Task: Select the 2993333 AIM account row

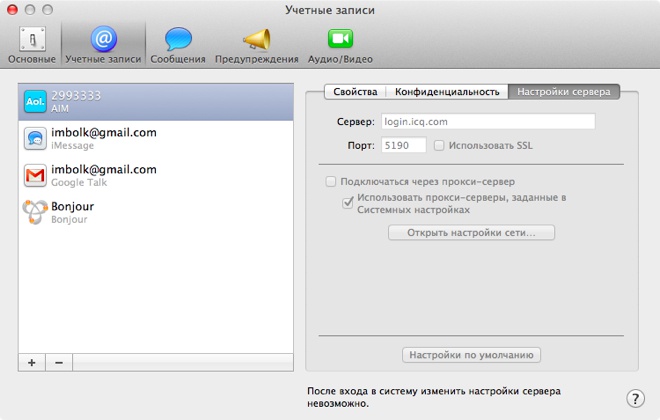Action: 156,102
